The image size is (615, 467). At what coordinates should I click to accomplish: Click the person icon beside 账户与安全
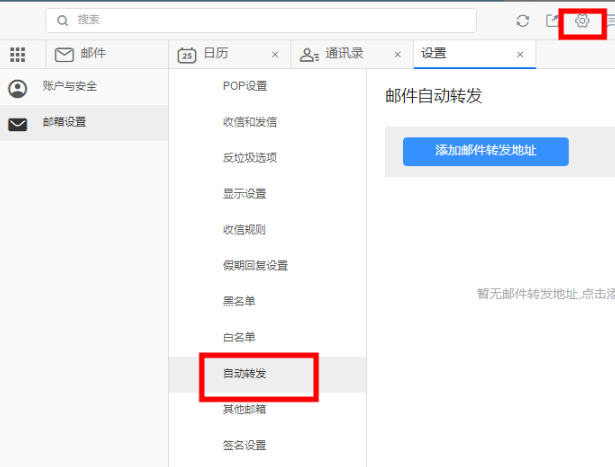click(17, 87)
